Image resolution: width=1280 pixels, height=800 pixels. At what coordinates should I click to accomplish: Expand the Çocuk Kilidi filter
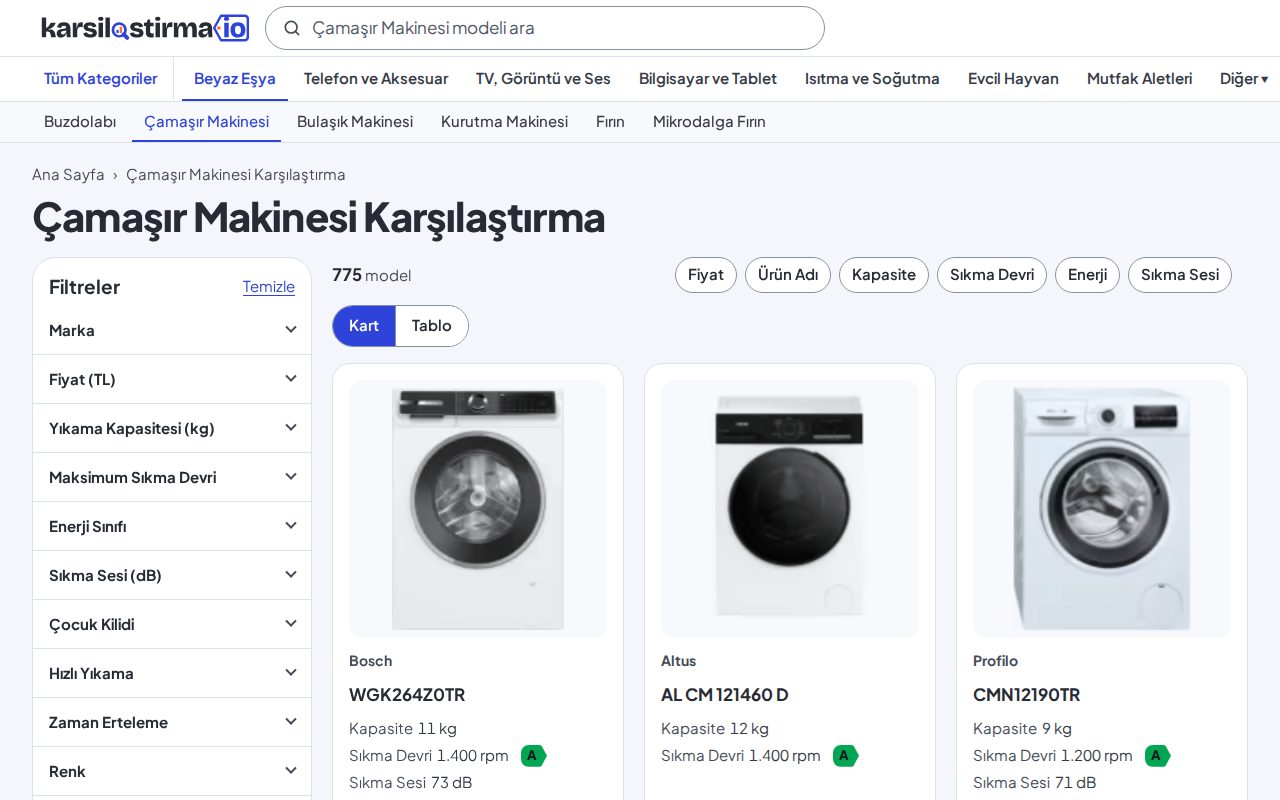172,624
